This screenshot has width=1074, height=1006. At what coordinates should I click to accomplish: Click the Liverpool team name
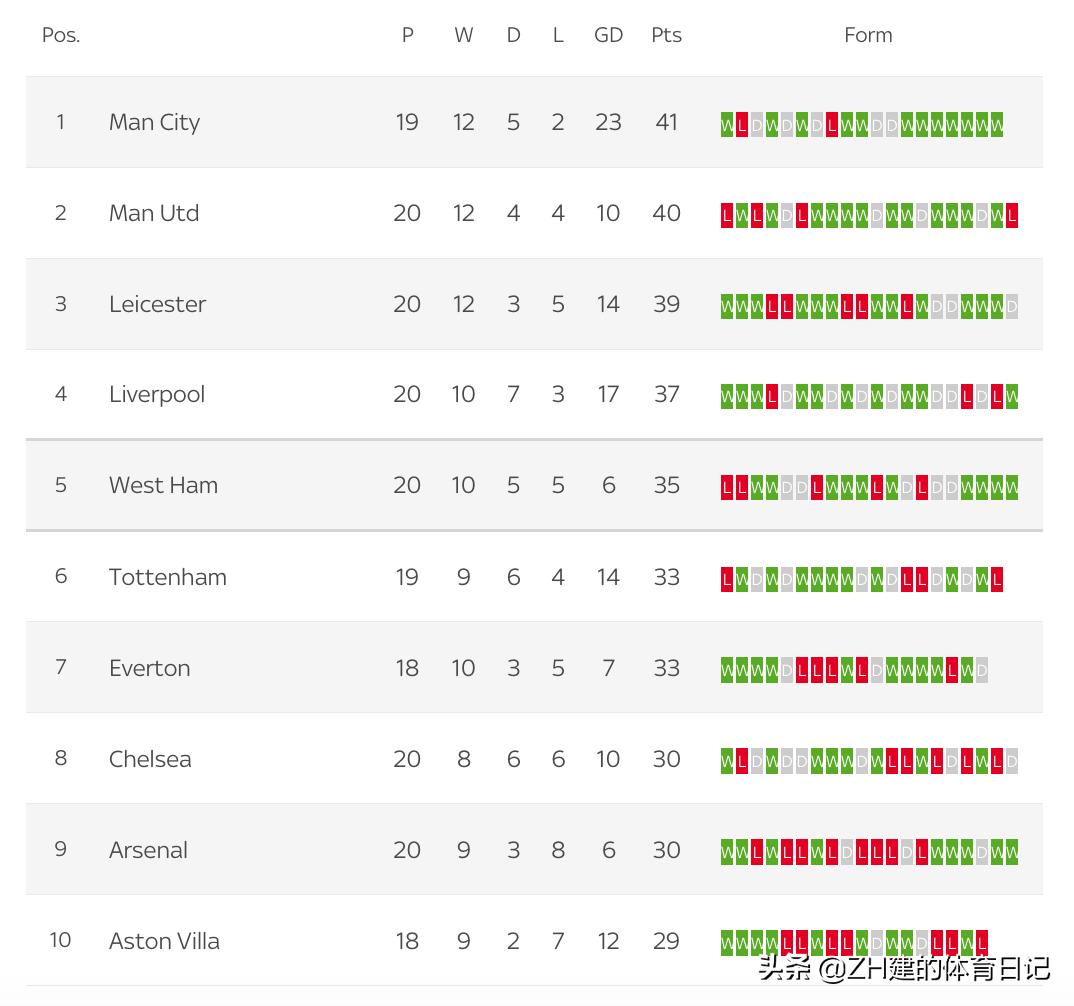157,394
